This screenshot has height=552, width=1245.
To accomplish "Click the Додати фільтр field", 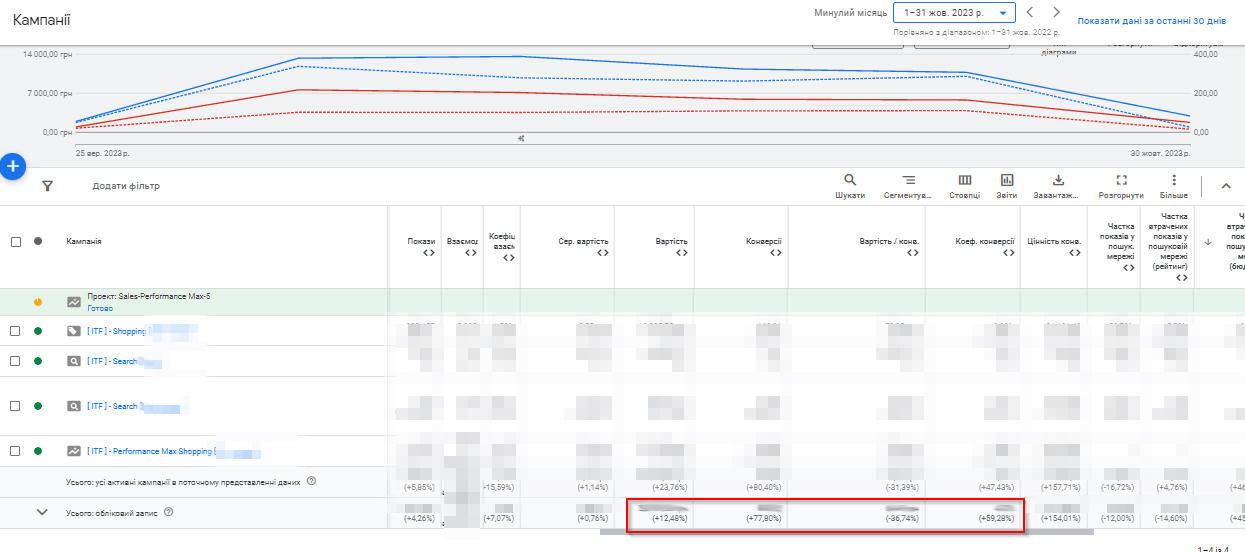I will pos(126,186).
